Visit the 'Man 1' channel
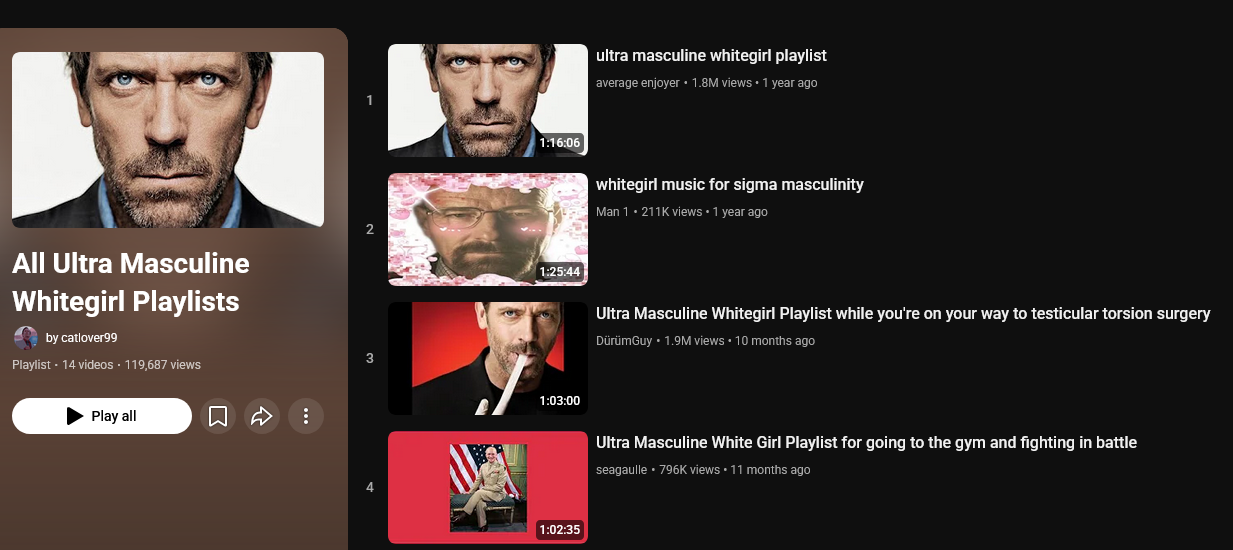Viewport: 1233px width, 550px height. pyautogui.click(x=613, y=212)
